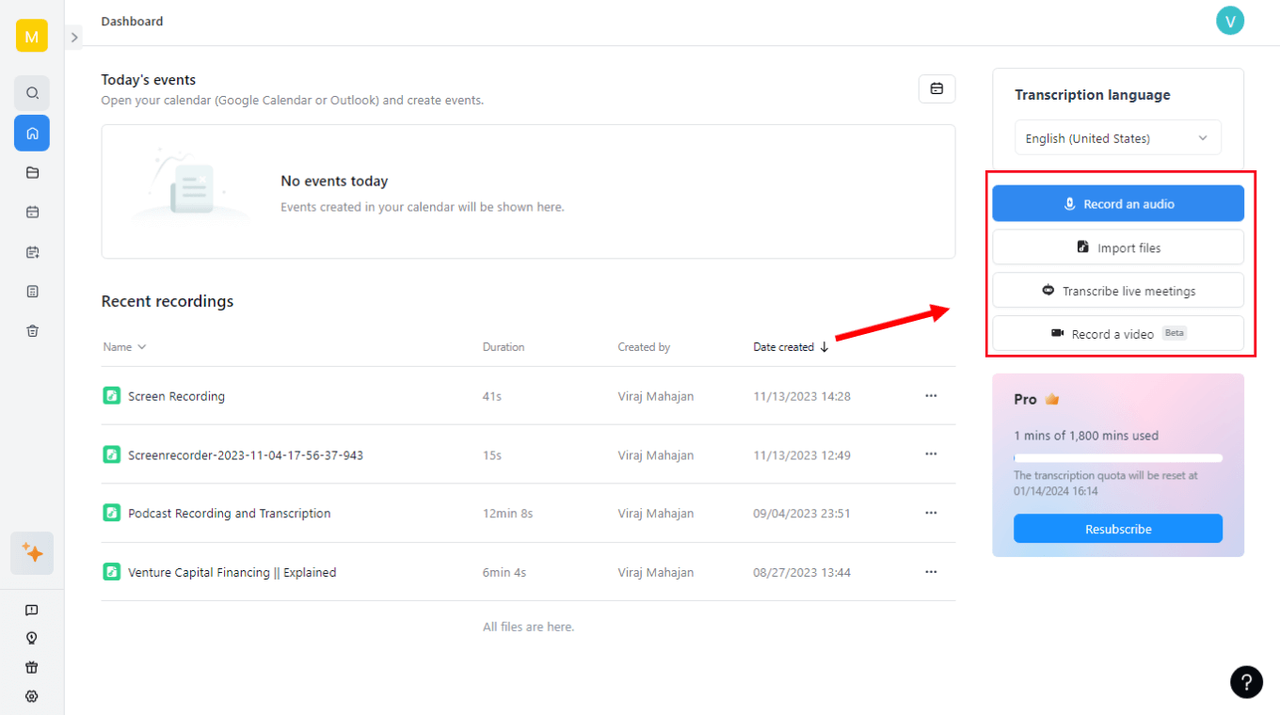The width and height of the screenshot is (1280, 715).
Task: Click the Record an audio button
Action: pyautogui.click(x=1118, y=204)
